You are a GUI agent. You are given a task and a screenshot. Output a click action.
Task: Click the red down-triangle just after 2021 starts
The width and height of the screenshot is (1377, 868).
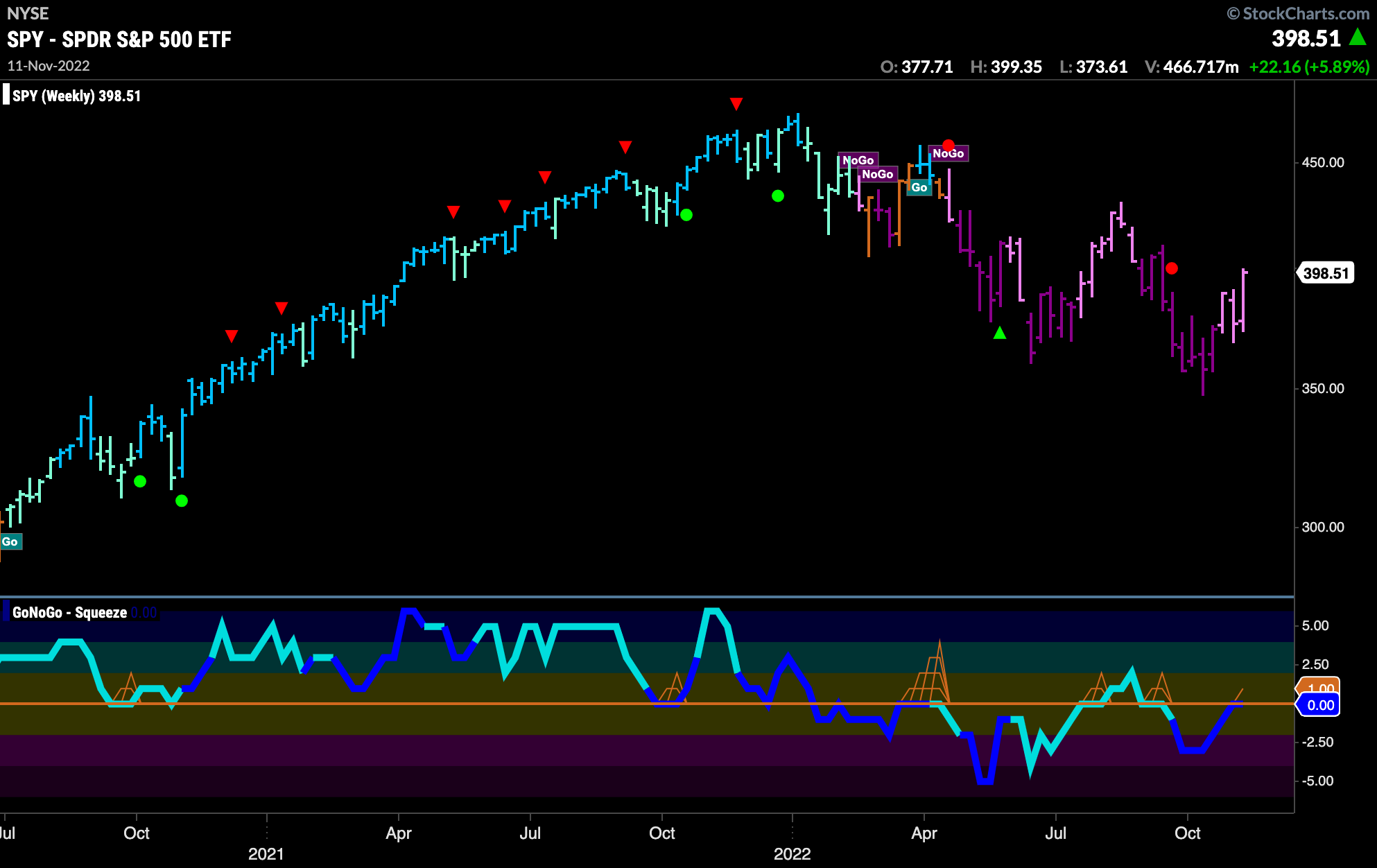(x=282, y=308)
